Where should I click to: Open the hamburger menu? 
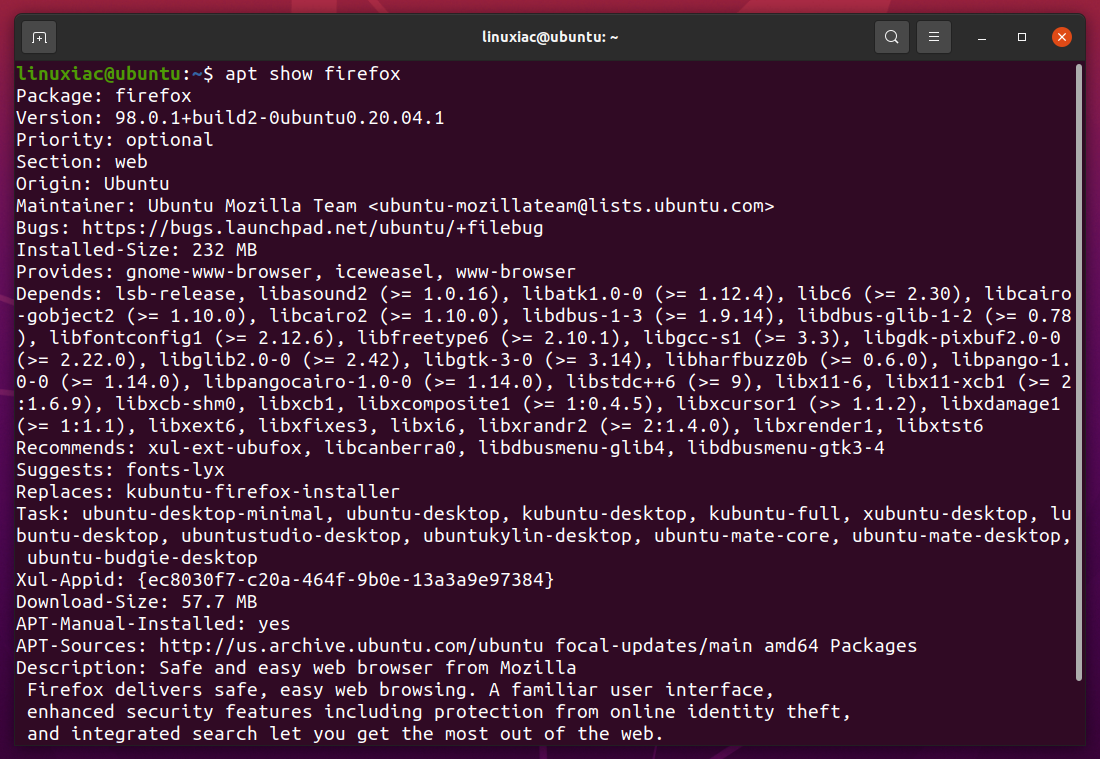coord(934,37)
